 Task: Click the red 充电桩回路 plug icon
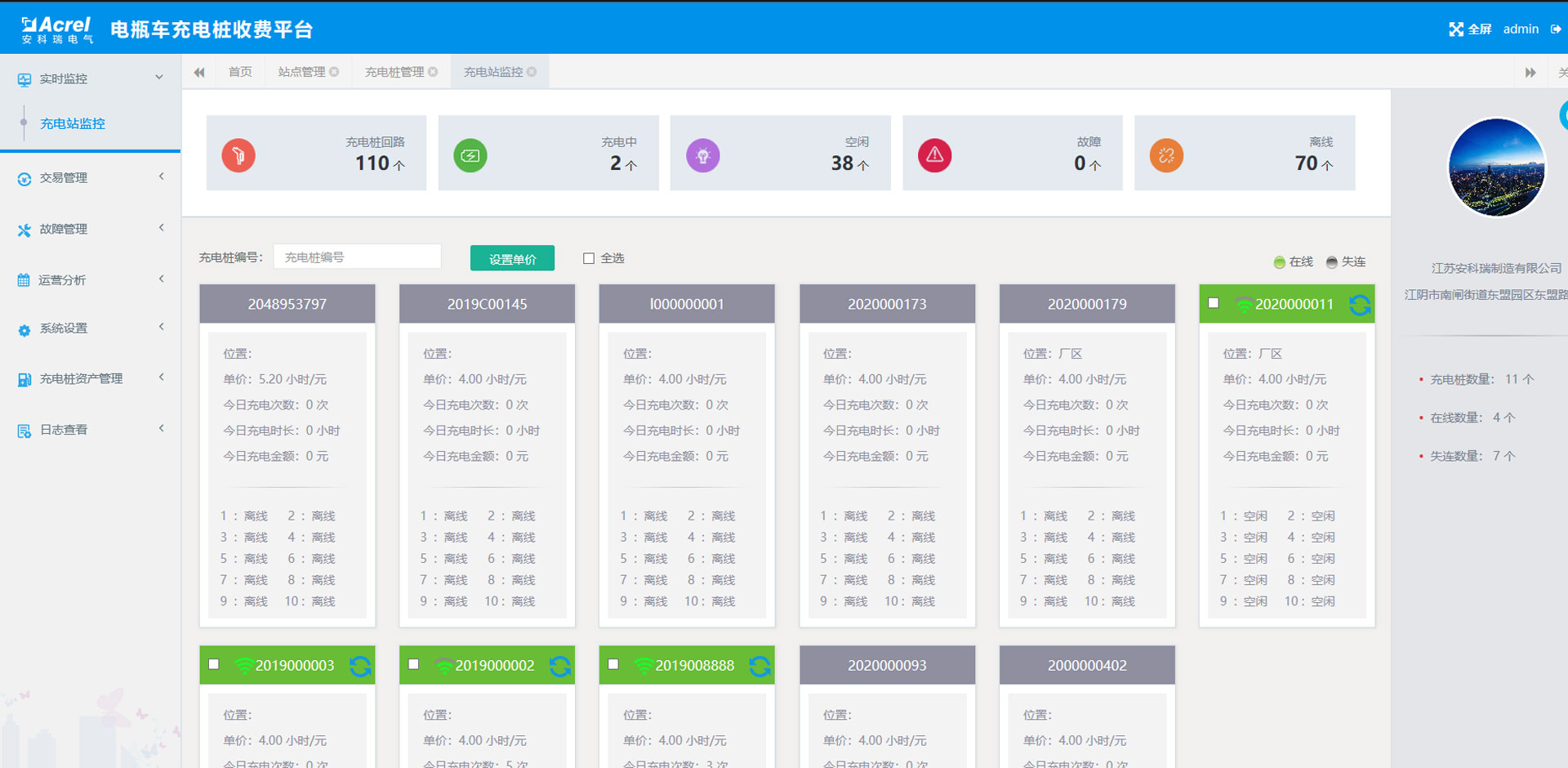click(x=238, y=155)
